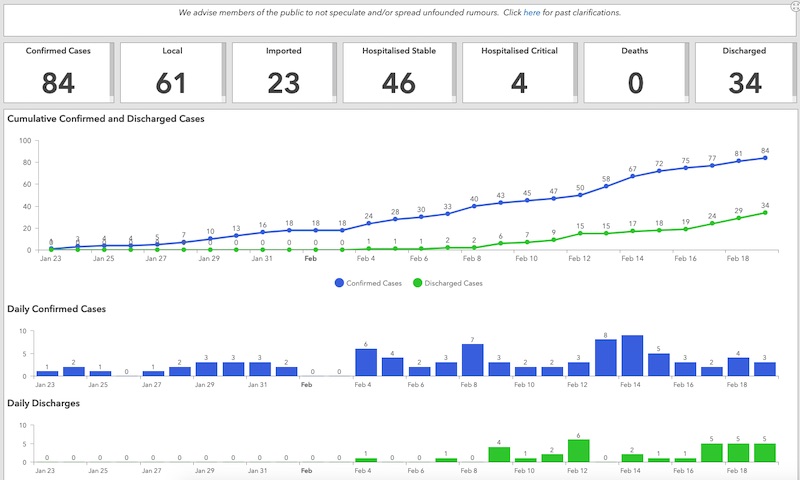
Task: Toggle the Discharged Cases legend series
Action: 447,283
